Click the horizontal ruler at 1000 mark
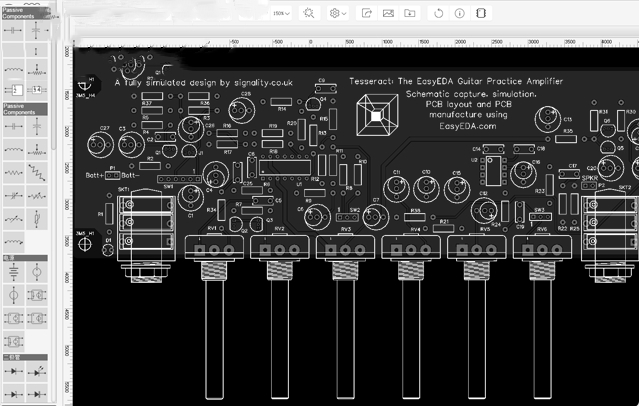This screenshot has height=406, width=639. click(387, 42)
